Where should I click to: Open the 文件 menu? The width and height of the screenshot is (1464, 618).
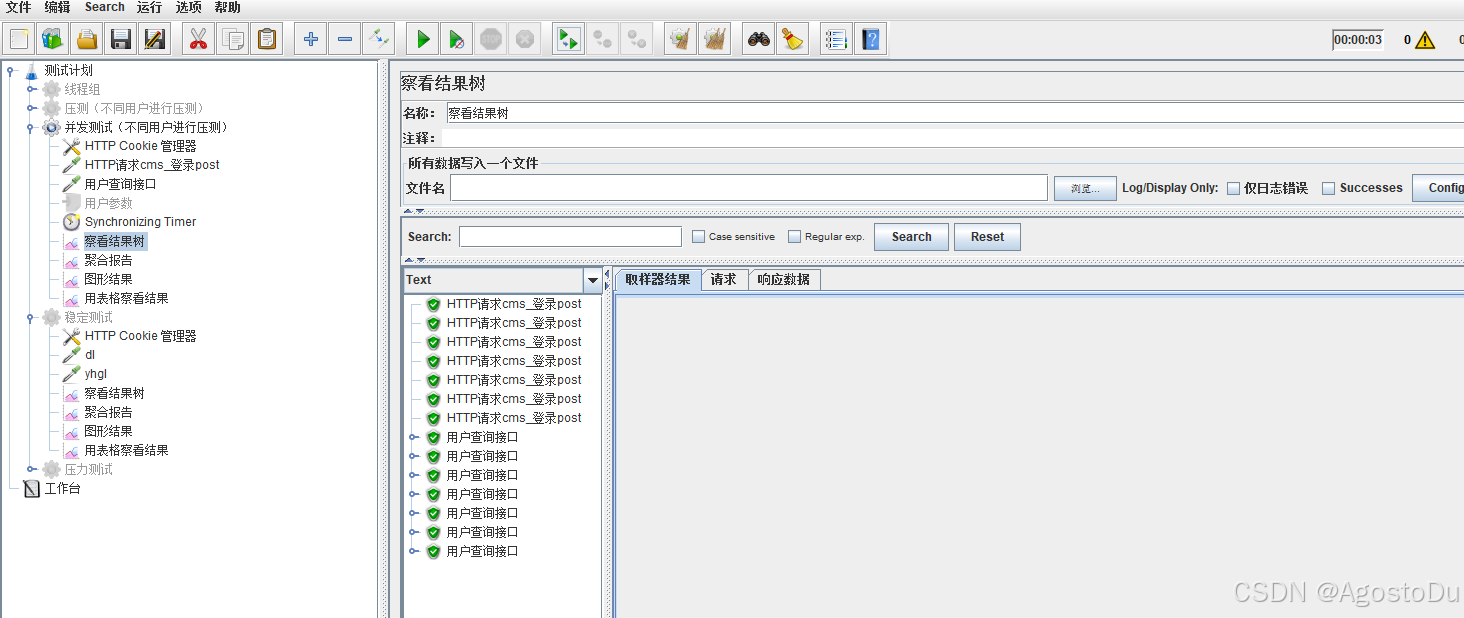pyautogui.click(x=18, y=7)
